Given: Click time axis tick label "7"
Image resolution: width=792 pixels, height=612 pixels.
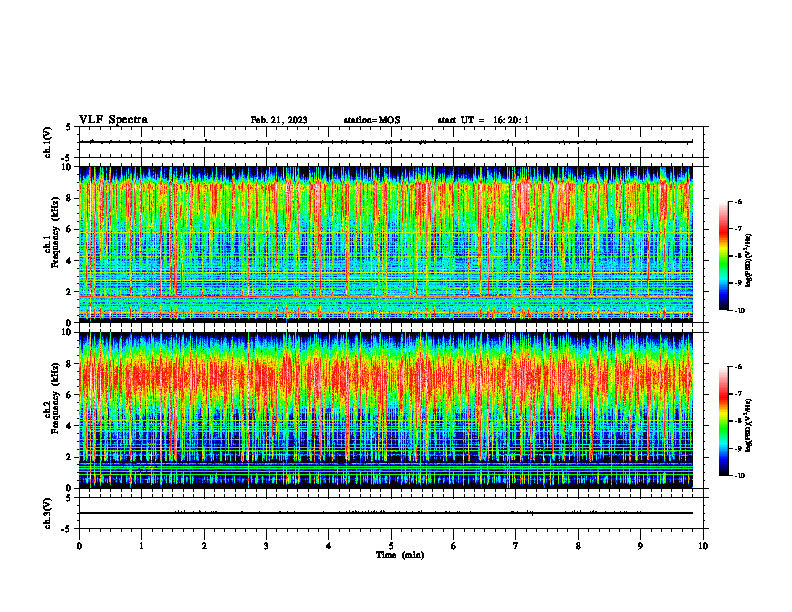Looking at the screenshot, I should point(516,546).
